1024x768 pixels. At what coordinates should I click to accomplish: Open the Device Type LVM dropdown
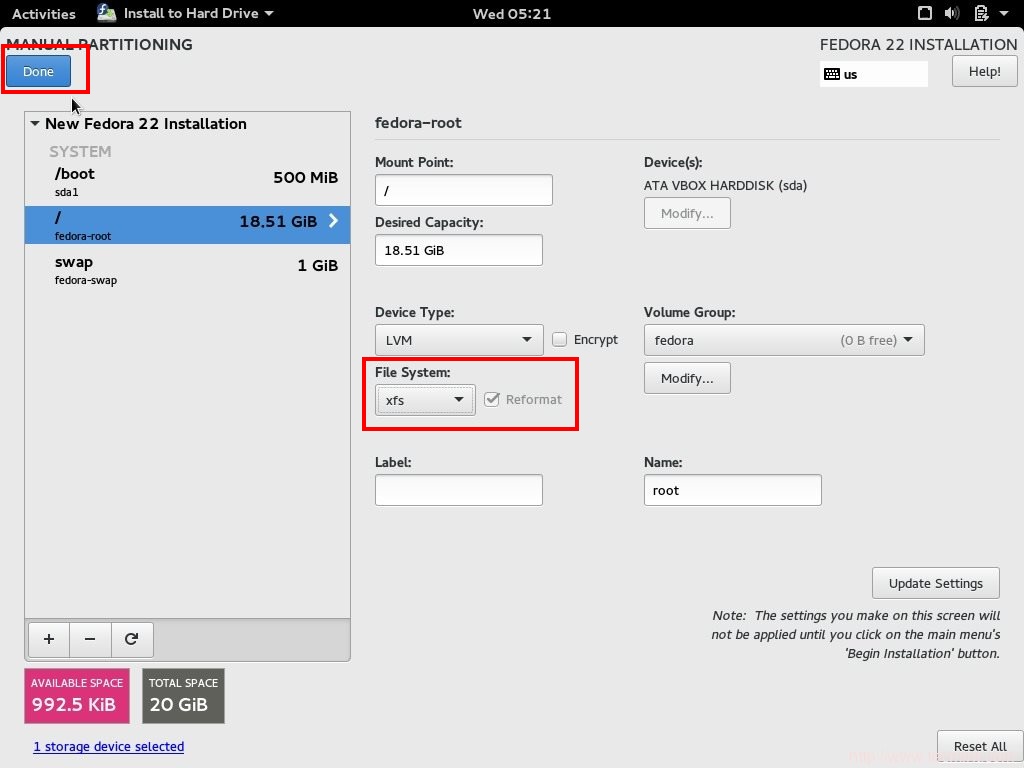pos(459,340)
